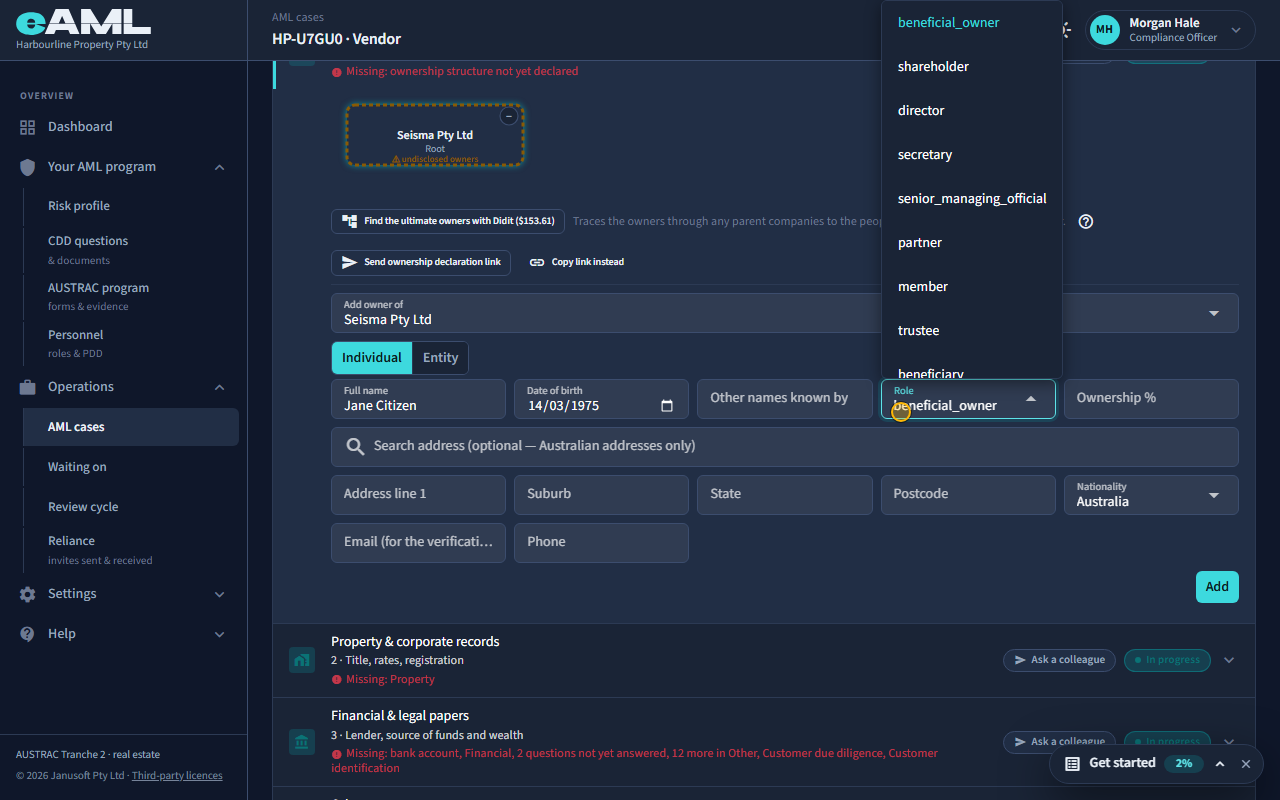Open the Third-party licences link
Viewport: 1280px width, 800px height.
[177, 775]
